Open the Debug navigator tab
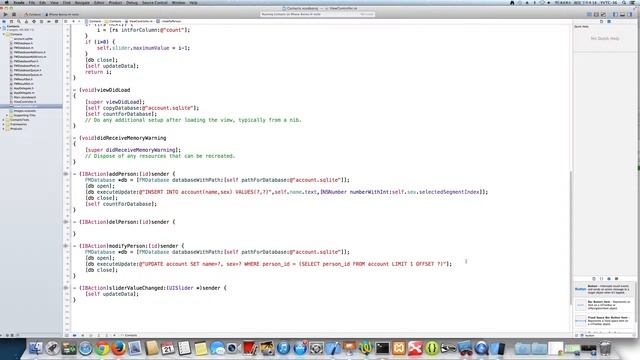This screenshot has width=640, height=360. pos(41,21)
